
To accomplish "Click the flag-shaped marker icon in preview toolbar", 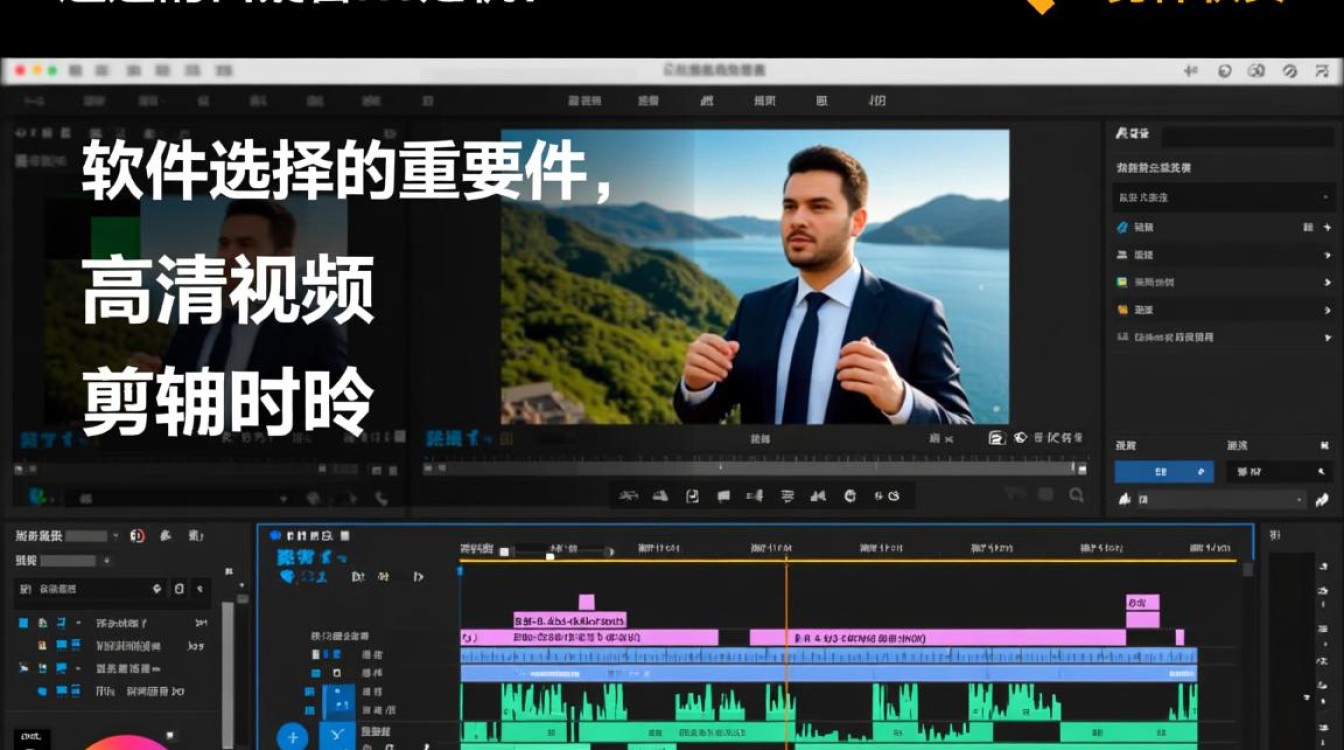I will pos(724,495).
